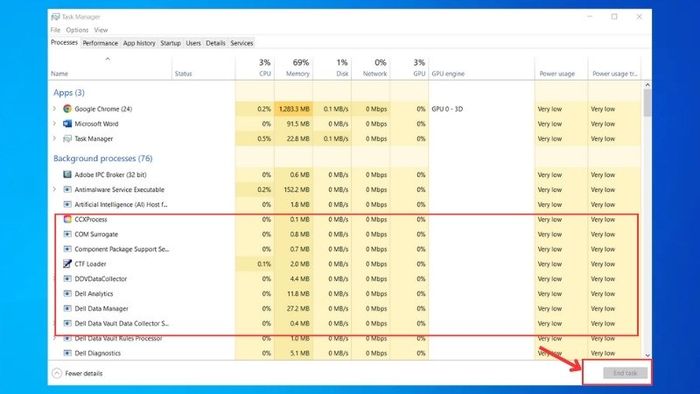
Task: Select the Dell Analytics process name
Action: [x=94, y=294]
